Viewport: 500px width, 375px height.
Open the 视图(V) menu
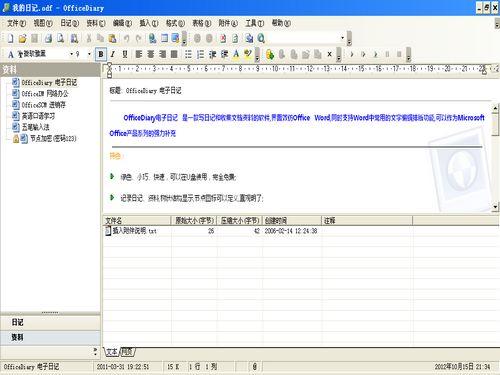43,23
